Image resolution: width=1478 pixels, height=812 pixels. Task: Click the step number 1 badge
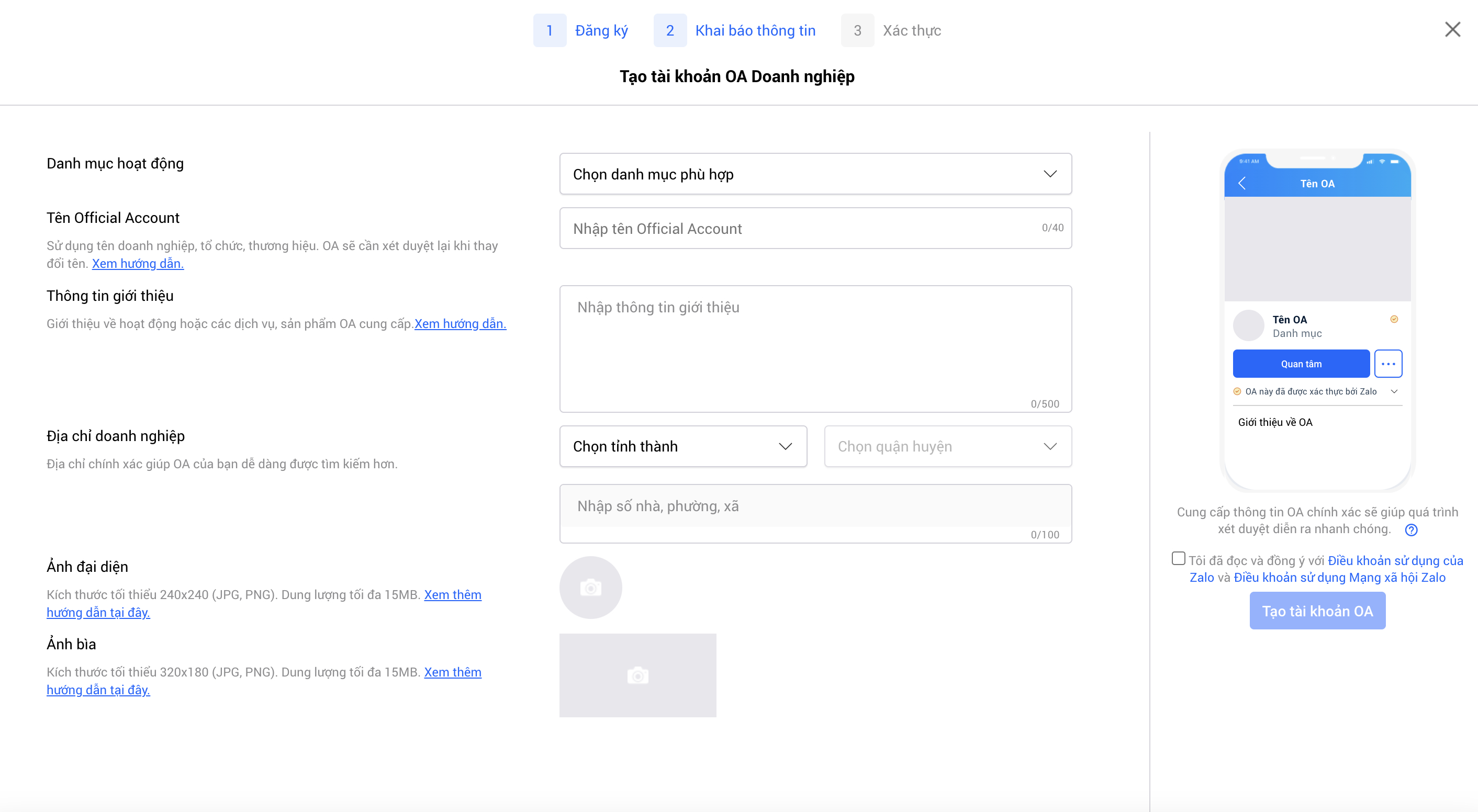tap(549, 30)
